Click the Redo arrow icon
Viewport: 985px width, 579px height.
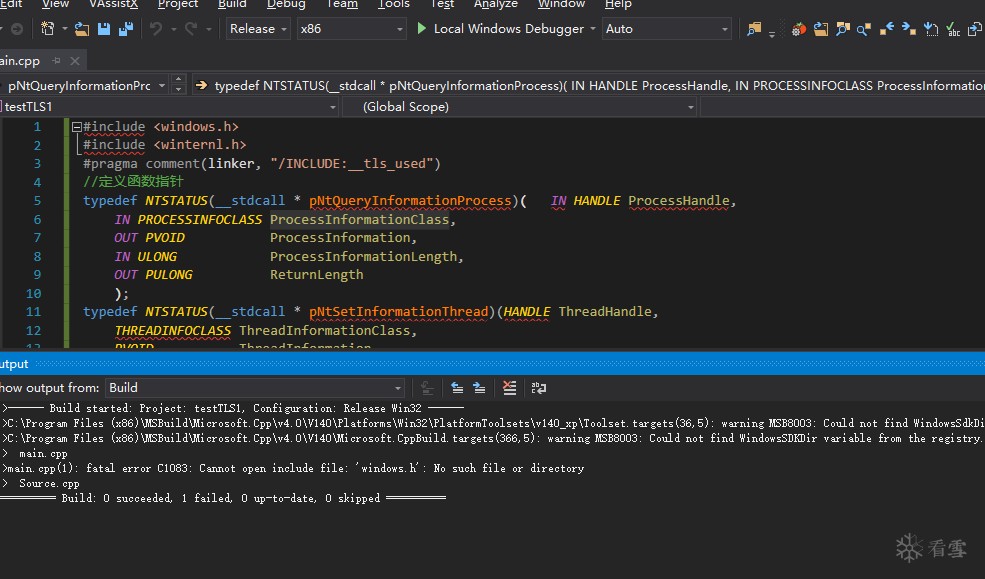tap(191, 29)
